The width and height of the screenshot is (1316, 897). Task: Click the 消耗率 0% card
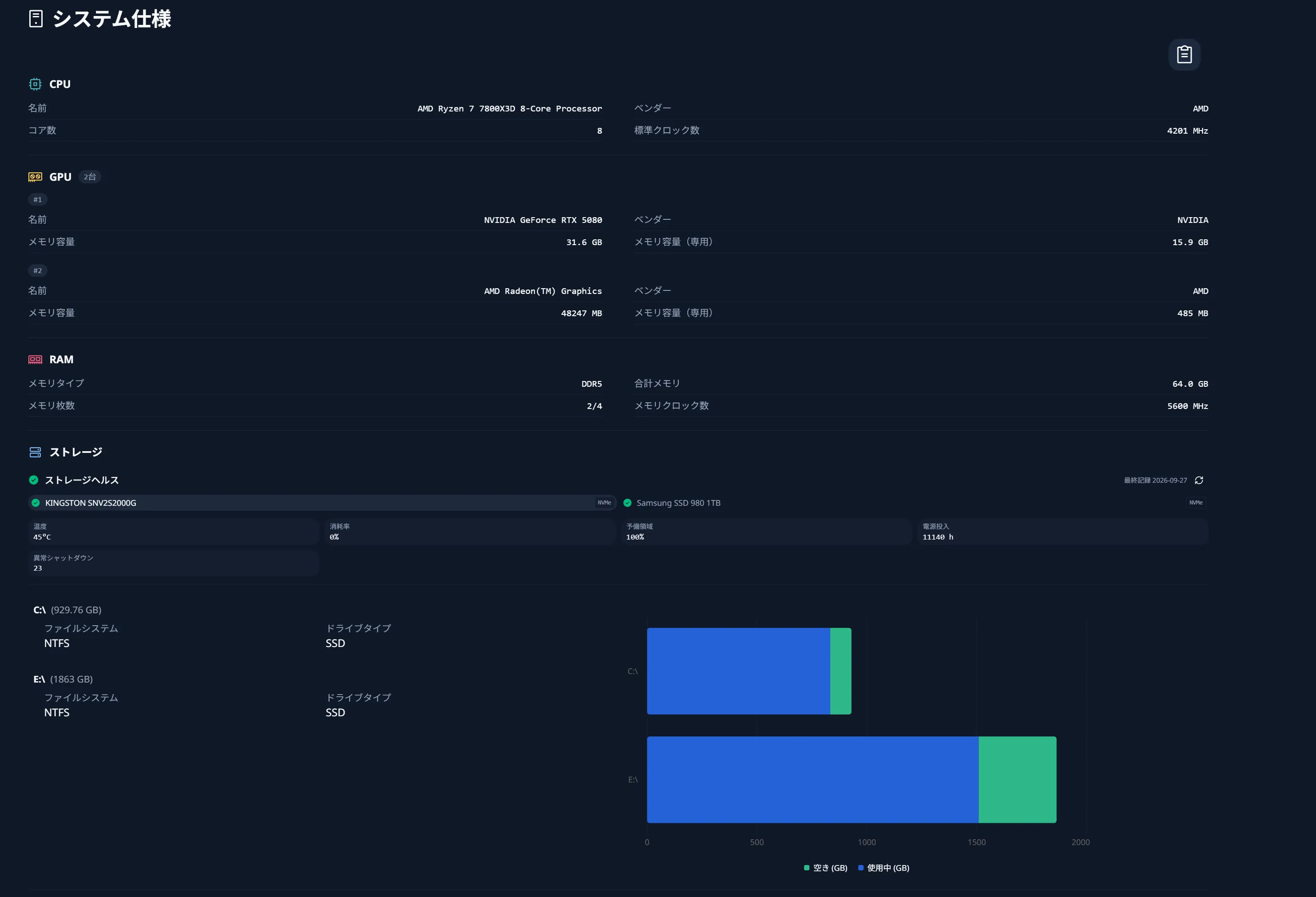click(x=470, y=532)
